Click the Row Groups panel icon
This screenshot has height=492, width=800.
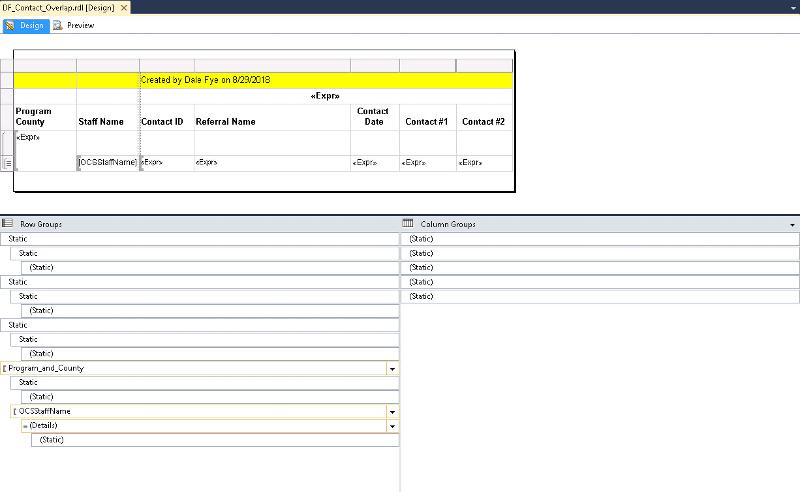[7, 223]
